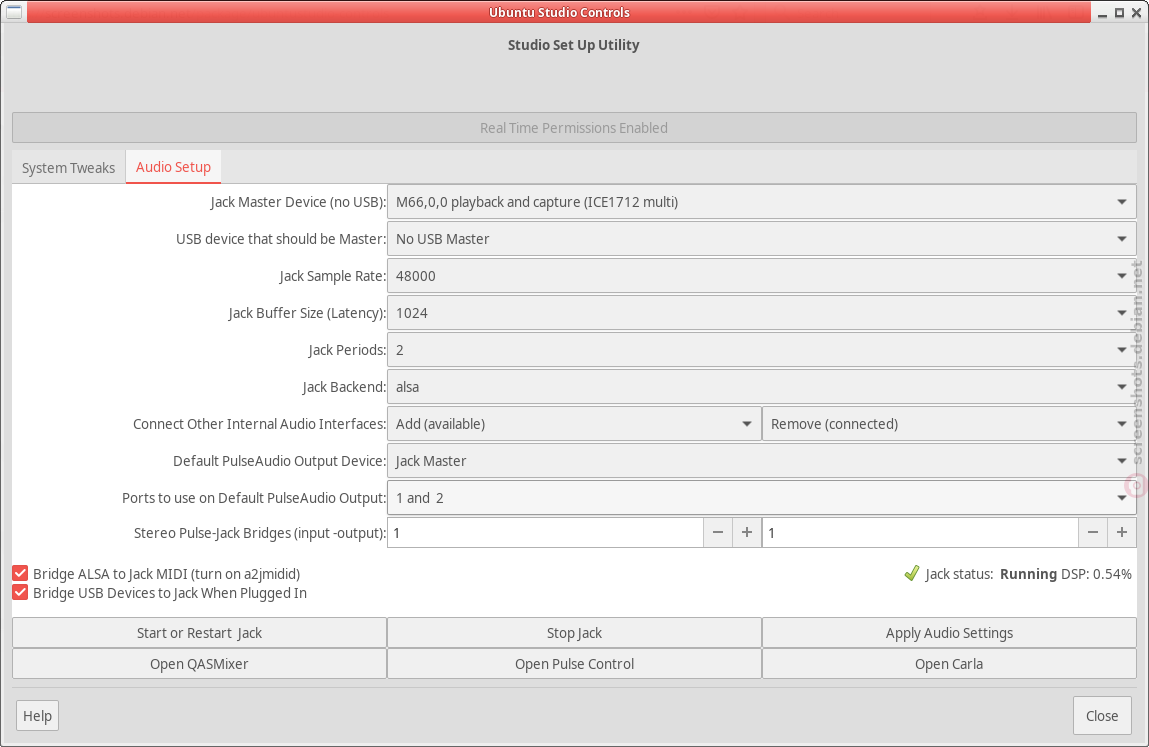Viewport: 1149px width, 747px height.
Task: Open the window menu icon in title bar
Action: [x=14, y=12]
